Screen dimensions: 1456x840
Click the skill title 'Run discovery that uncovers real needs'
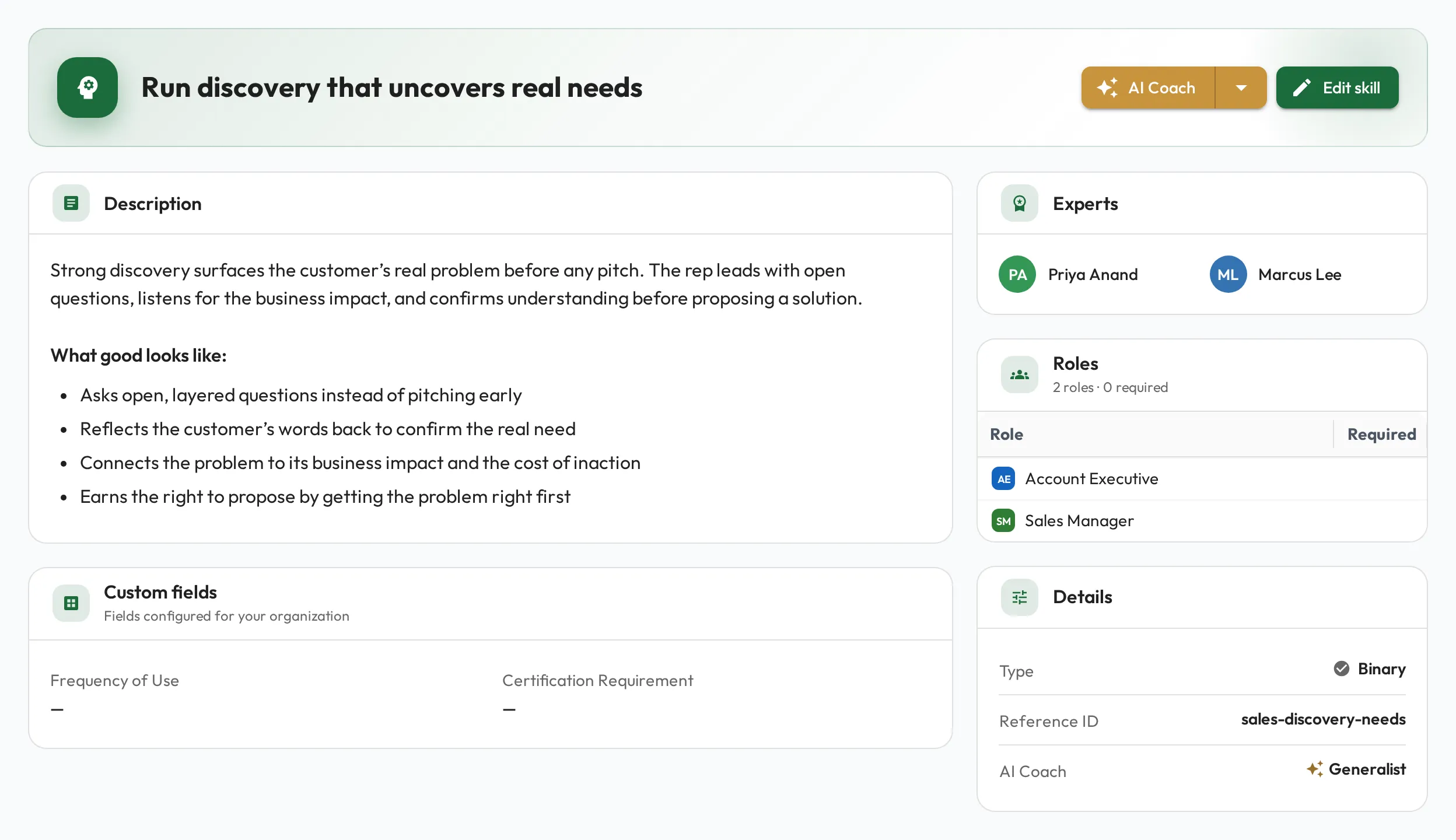(392, 87)
